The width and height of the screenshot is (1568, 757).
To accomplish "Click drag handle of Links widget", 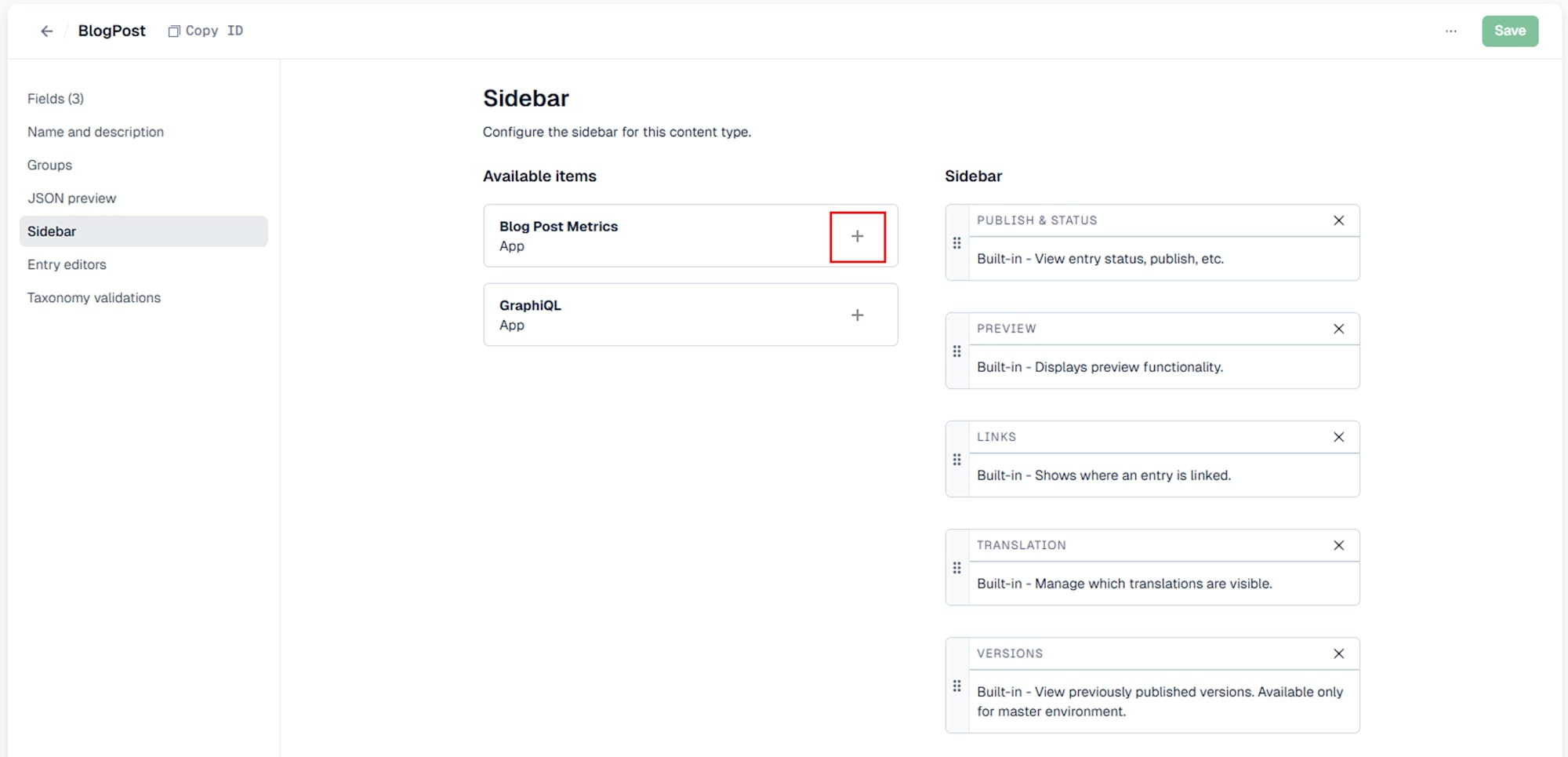I will (956, 460).
